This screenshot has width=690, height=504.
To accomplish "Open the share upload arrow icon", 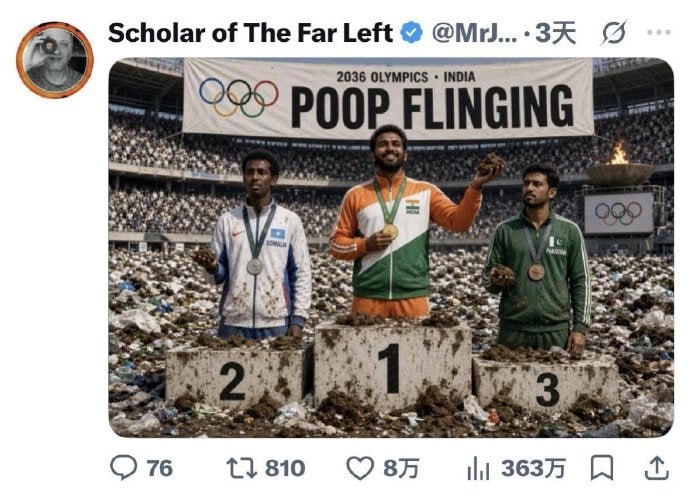I will (657, 468).
